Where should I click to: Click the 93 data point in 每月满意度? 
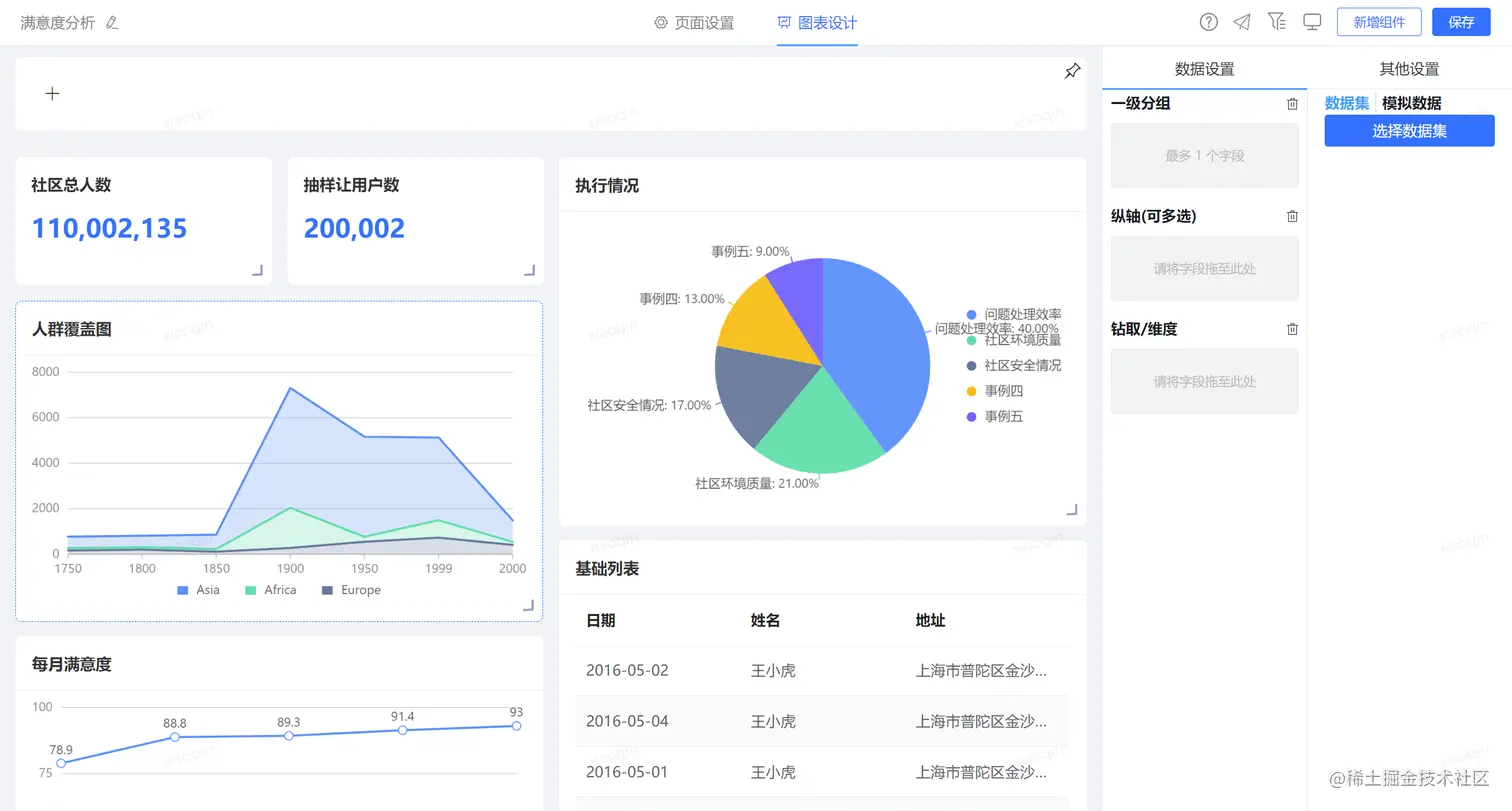[x=516, y=726]
